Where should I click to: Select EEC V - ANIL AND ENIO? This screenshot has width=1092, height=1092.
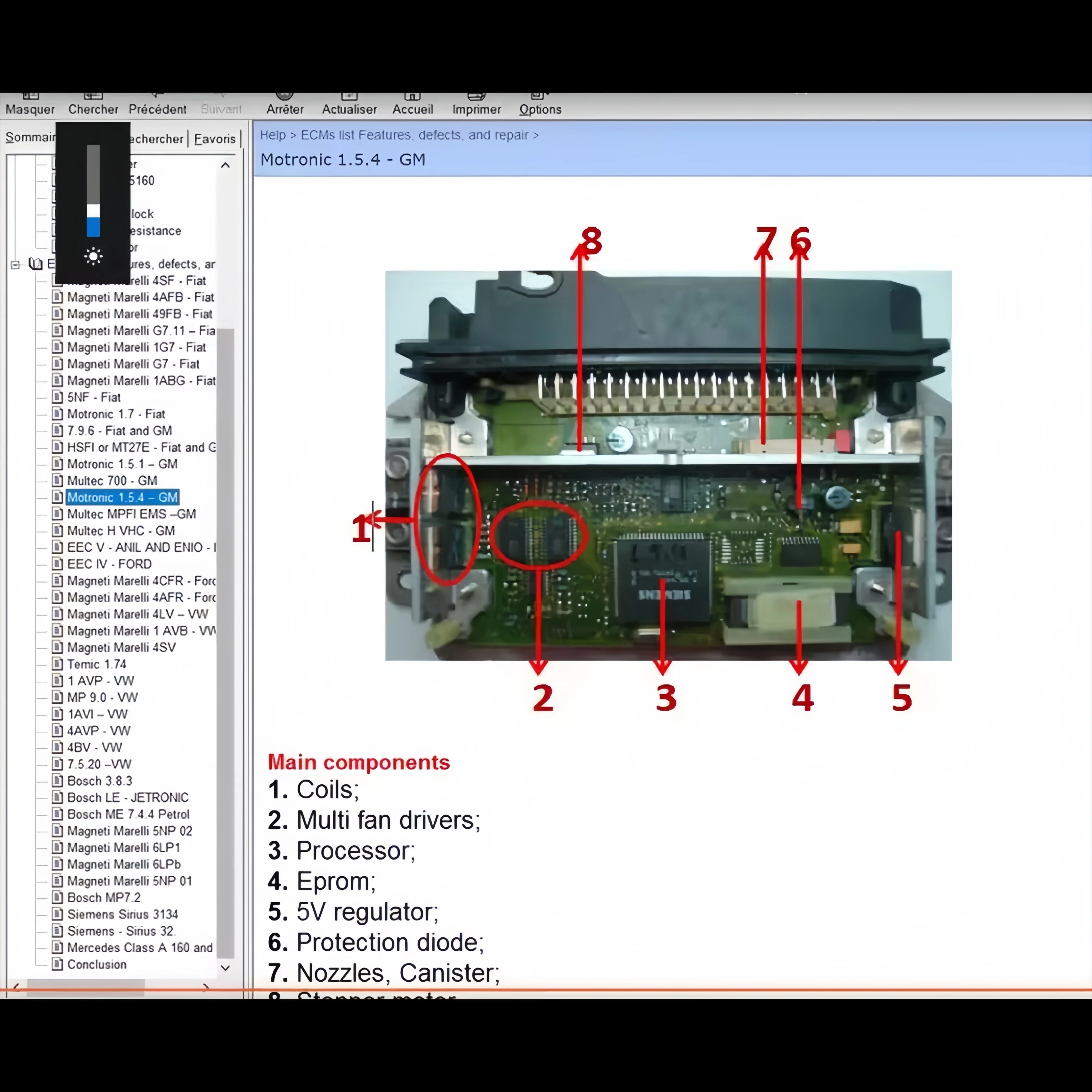coord(141,547)
